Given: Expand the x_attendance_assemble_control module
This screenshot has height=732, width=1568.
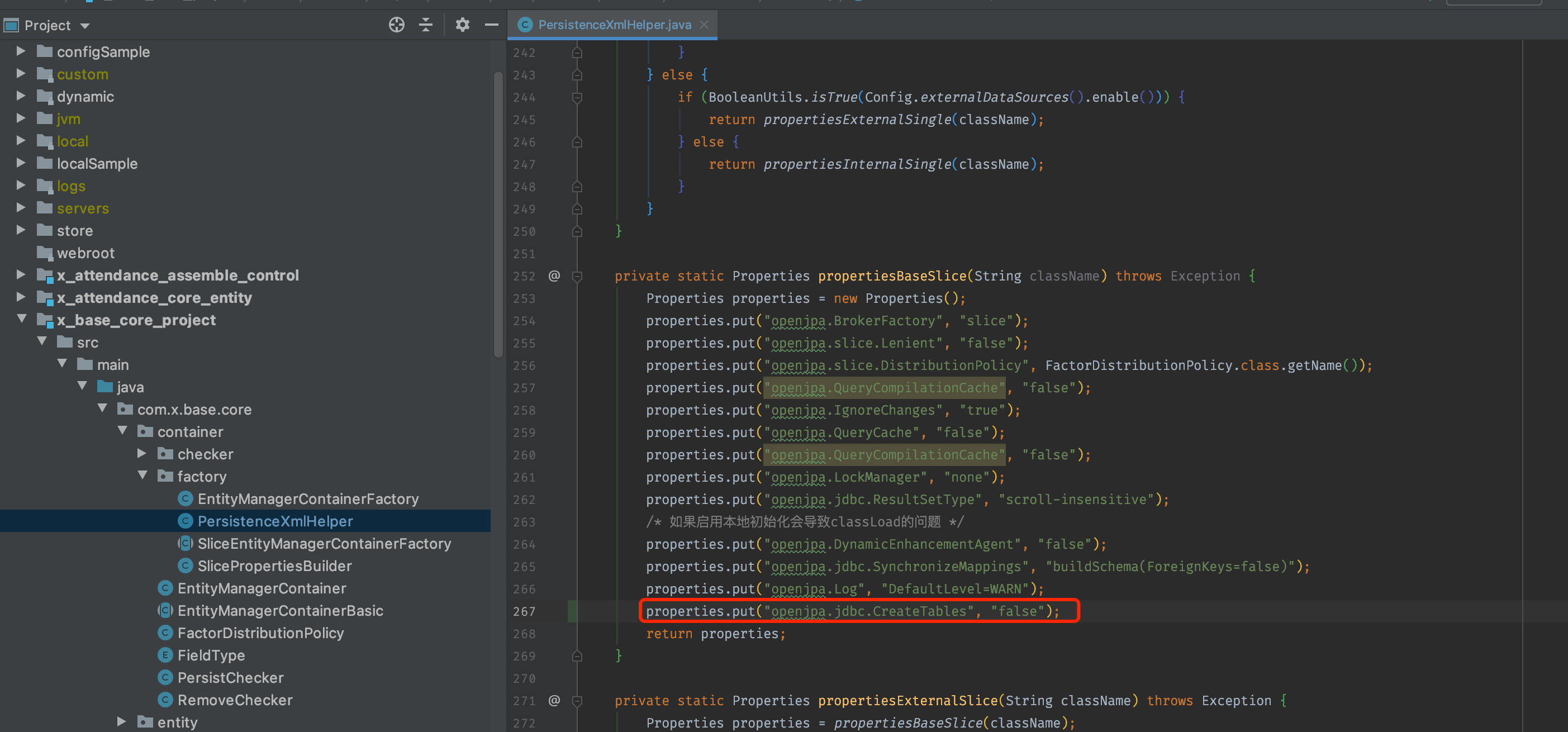Looking at the screenshot, I should [x=21, y=275].
